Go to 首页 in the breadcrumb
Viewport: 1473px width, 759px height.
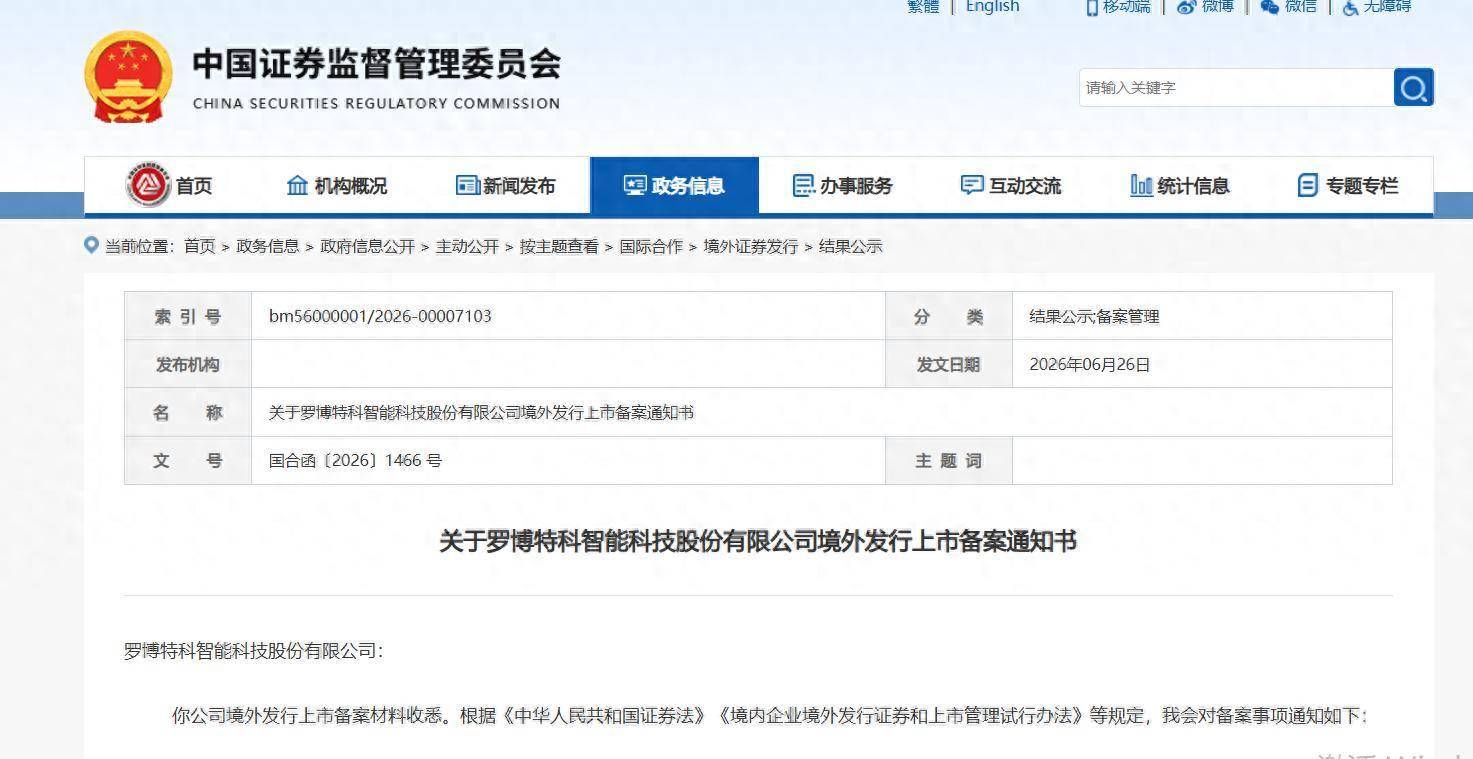(200, 246)
